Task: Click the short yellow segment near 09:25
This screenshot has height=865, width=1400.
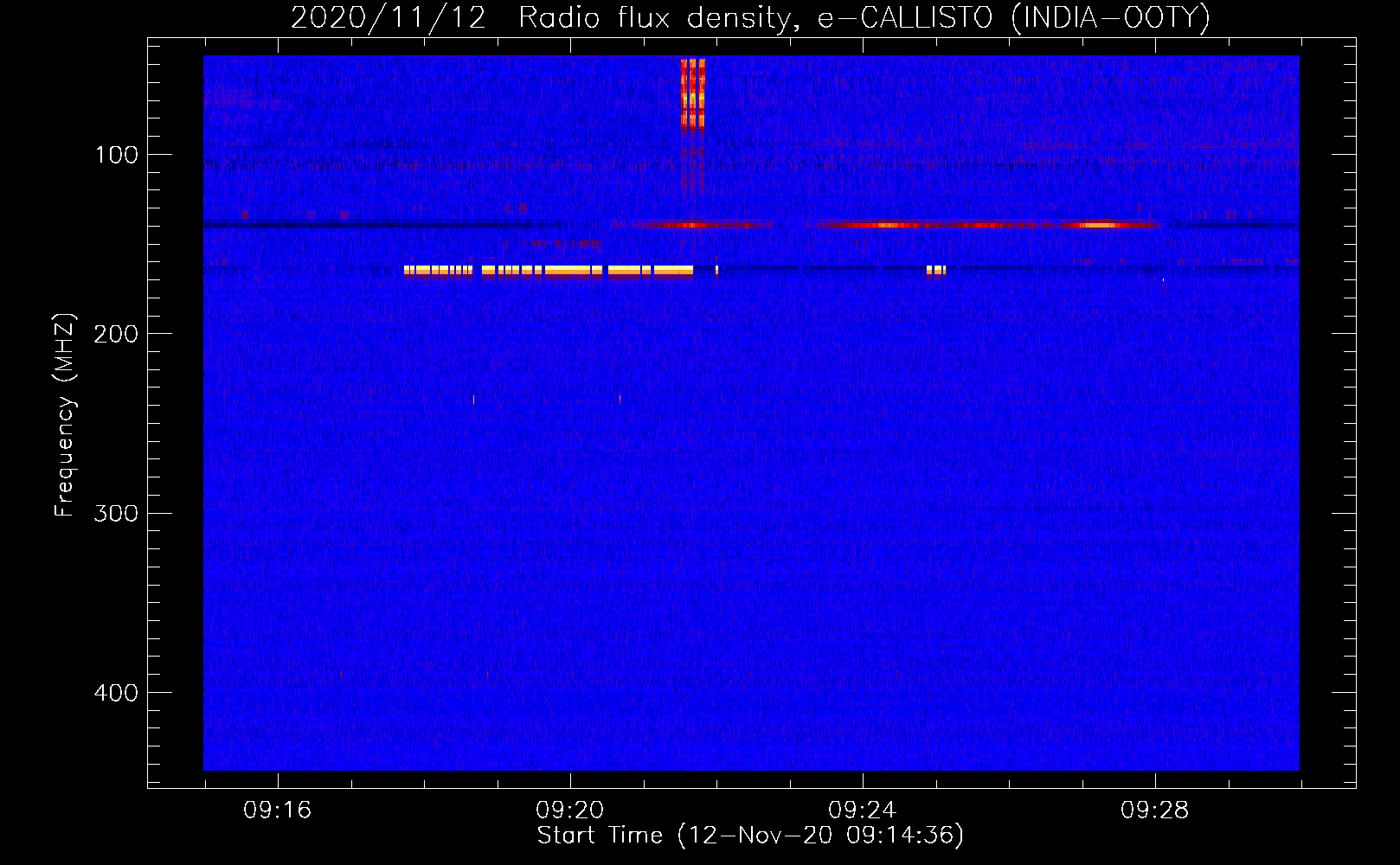Action: tap(936, 271)
